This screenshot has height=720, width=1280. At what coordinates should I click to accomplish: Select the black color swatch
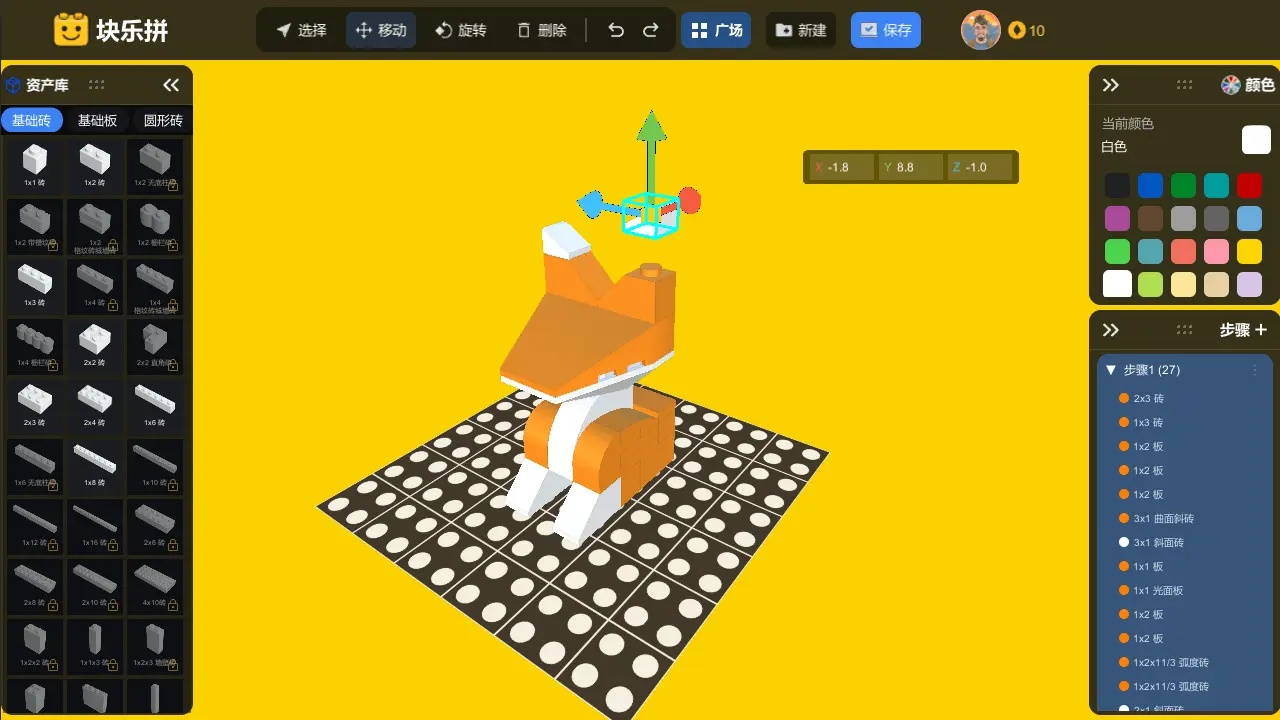pos(1117,185)
